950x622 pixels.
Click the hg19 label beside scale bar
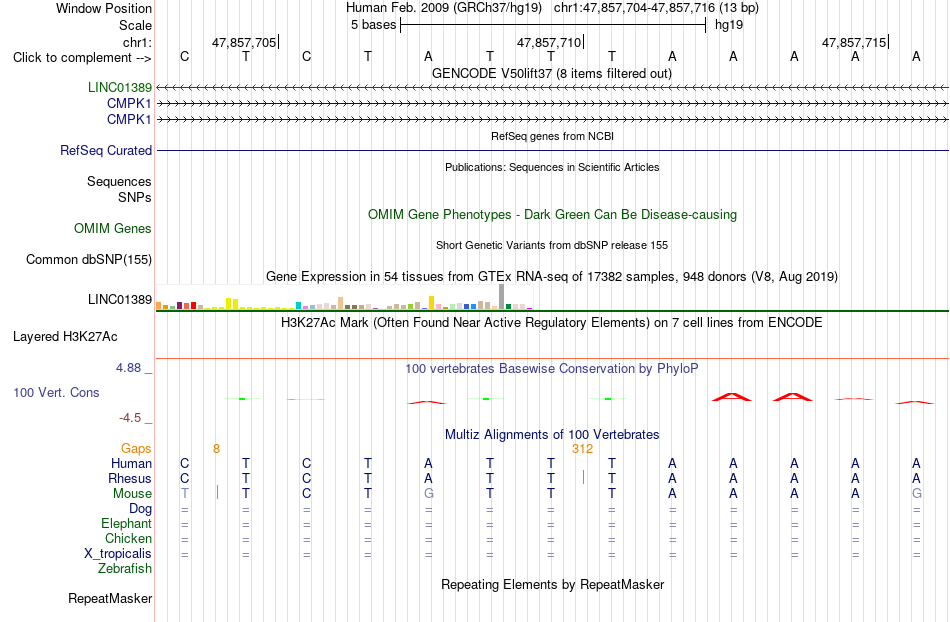coord(729,25)
